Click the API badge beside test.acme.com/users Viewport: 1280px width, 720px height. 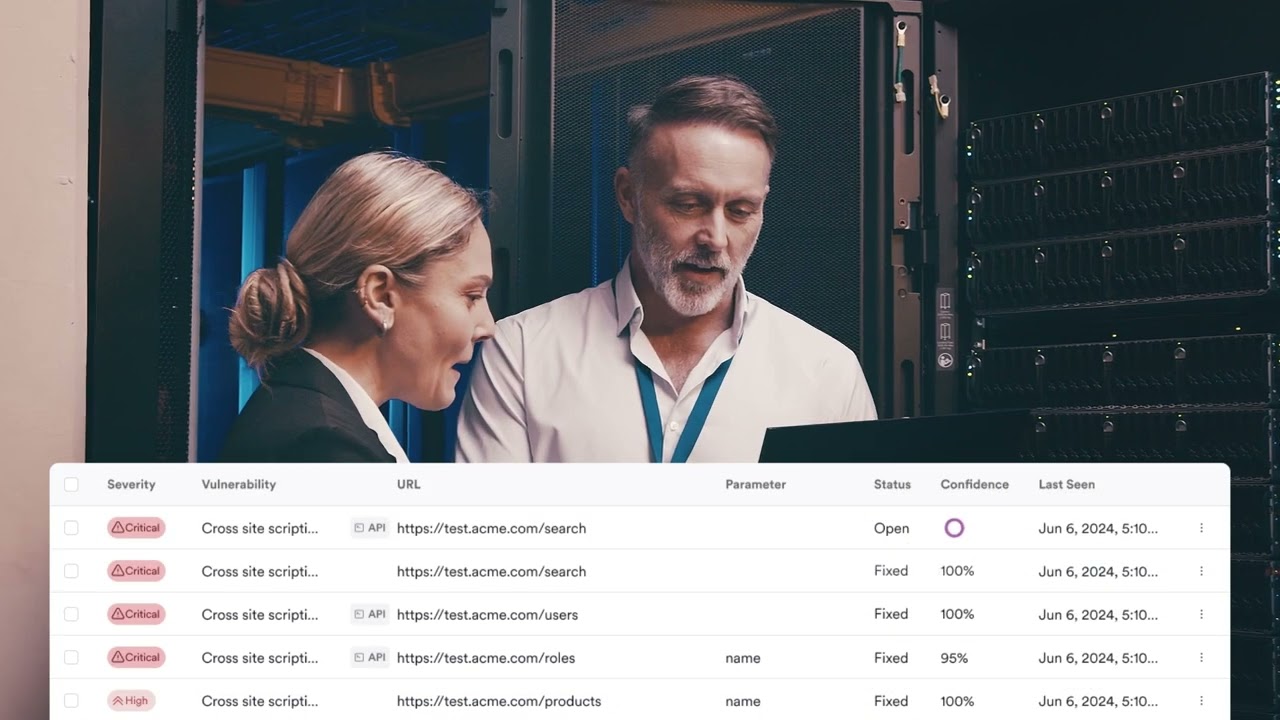370,614
